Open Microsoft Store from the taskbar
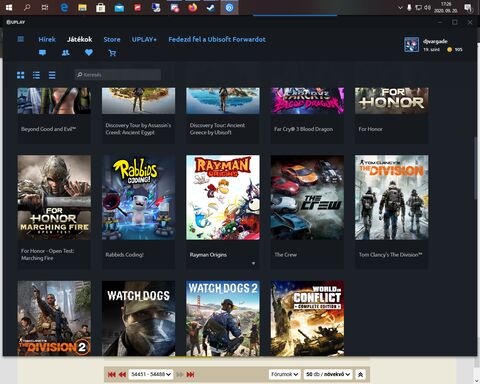The height and width of the screenshot is (384, 480). coord(100,7)
